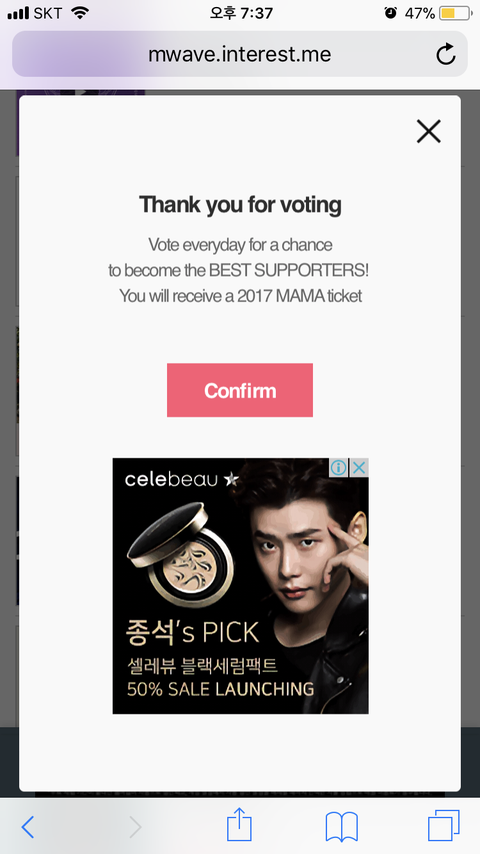This screenshot has width=480, height=854.
Task: Tap the alarm clock status icon
Action: pos(390,13)
